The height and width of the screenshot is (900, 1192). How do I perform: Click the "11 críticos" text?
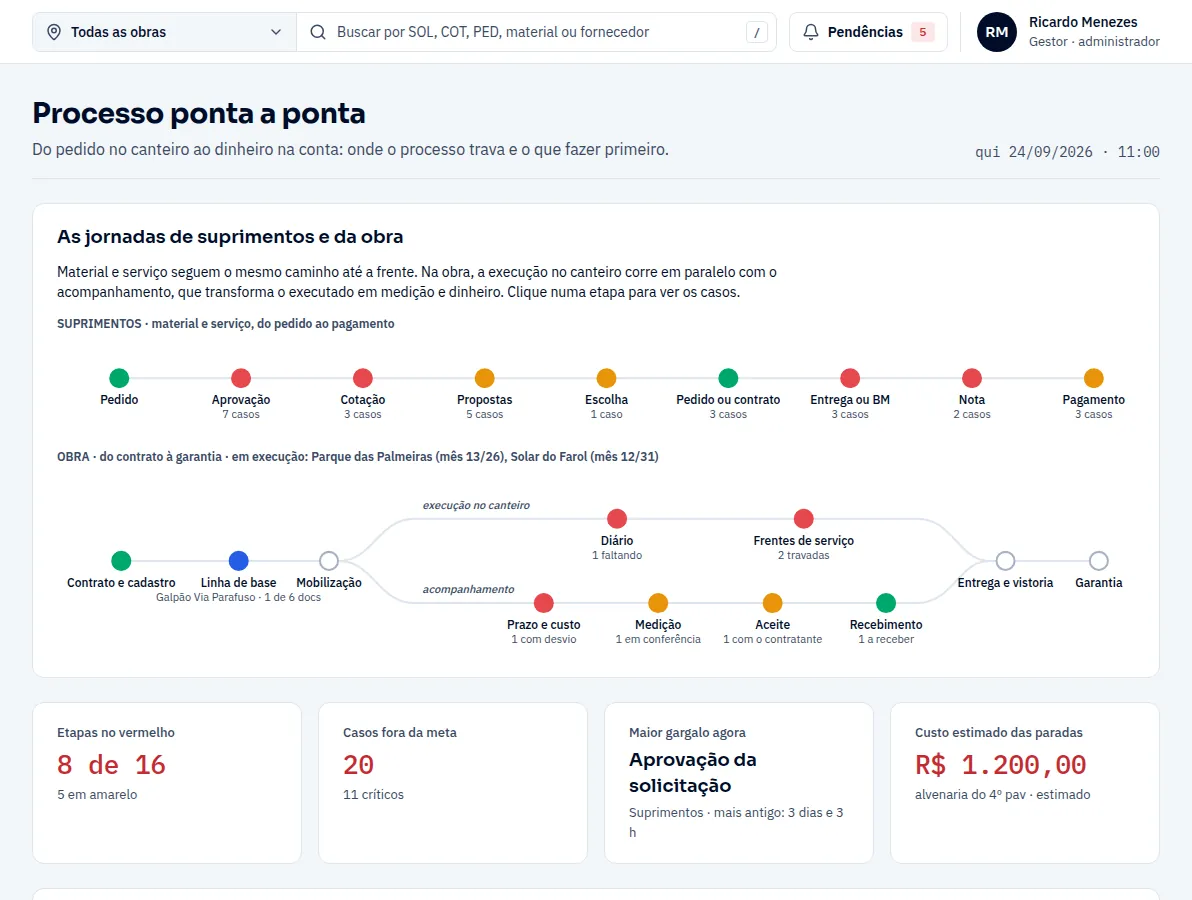click(373, 794)
